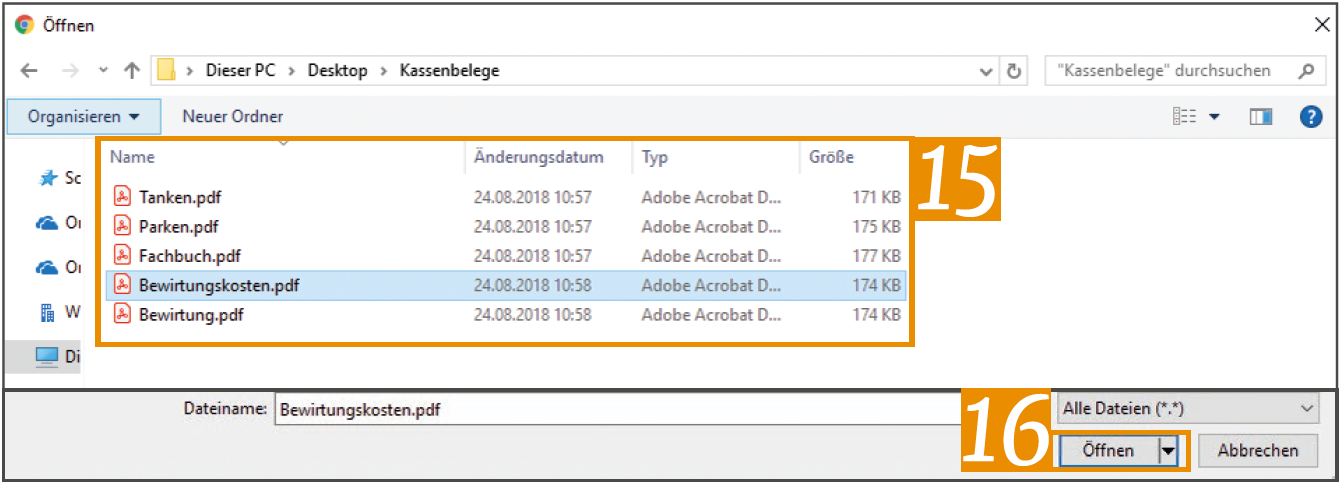1341x484 pixels.
Task: Open the 'Alle Dateien (*.*)' file type dropdown
Action: 1189,408
